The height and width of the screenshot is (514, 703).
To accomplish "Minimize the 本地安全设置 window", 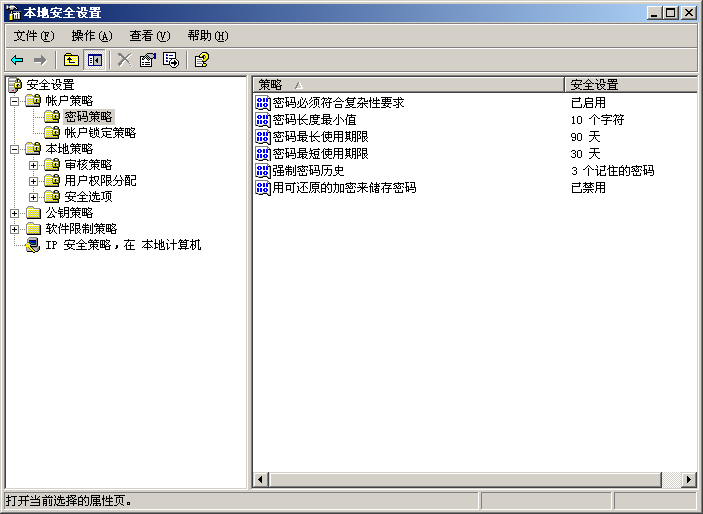I will (655, 13).
